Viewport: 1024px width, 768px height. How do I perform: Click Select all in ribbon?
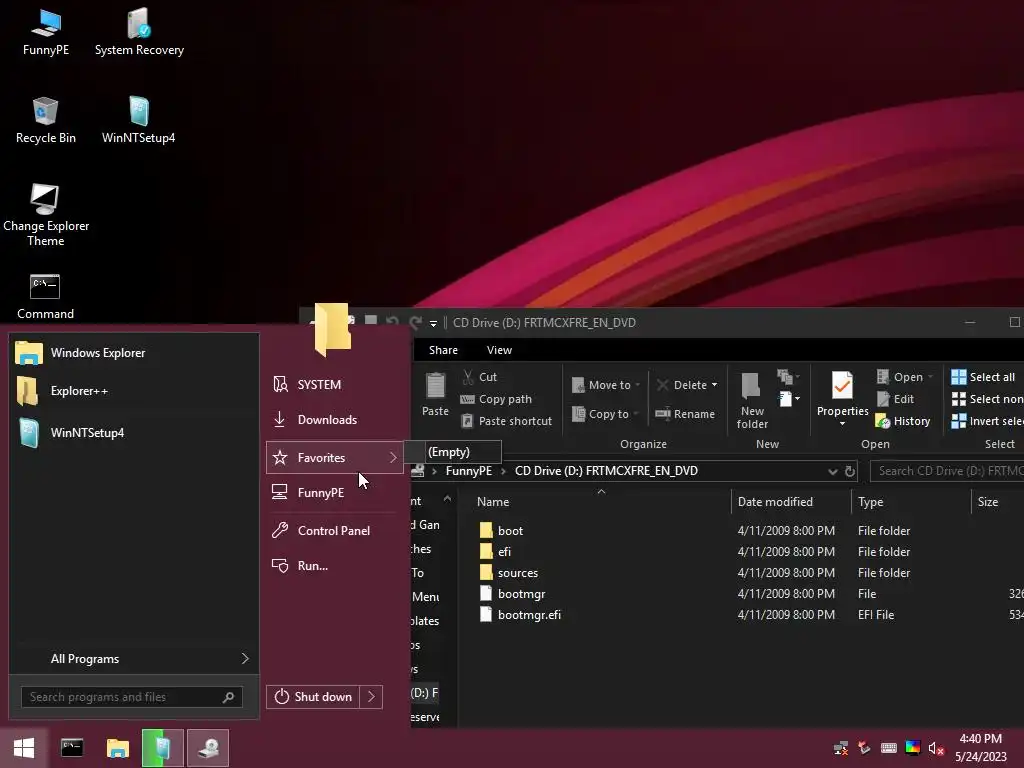[983, 377]
